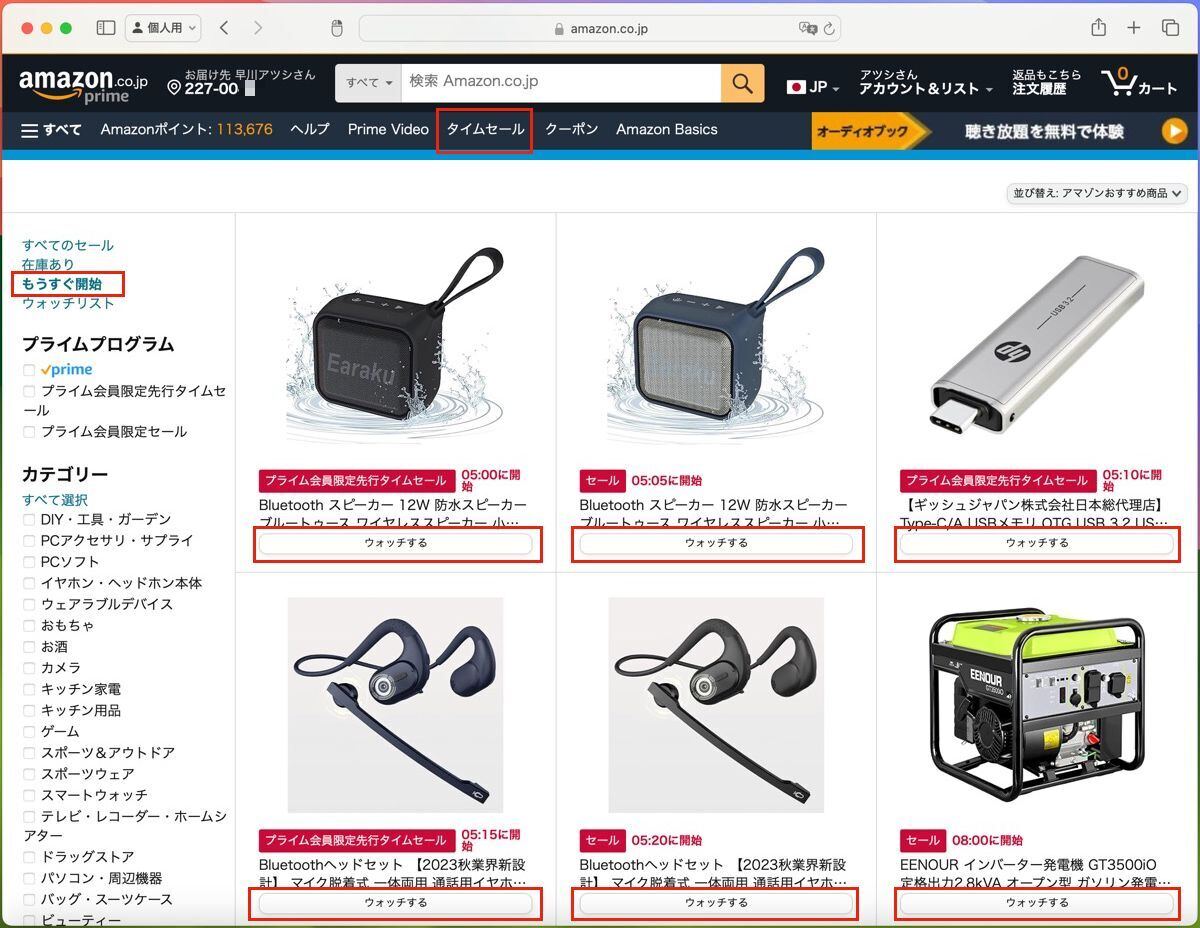
Task: Click ウォッチする under the HP USB memory
Action: (1037, 543)
